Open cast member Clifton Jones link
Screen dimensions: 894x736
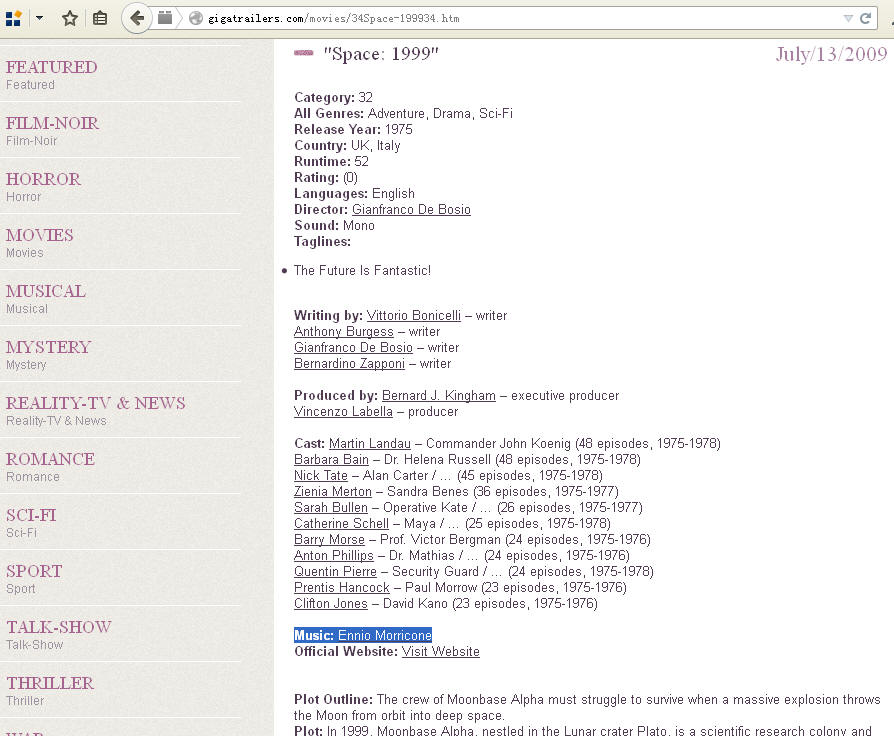pos(331,603)
